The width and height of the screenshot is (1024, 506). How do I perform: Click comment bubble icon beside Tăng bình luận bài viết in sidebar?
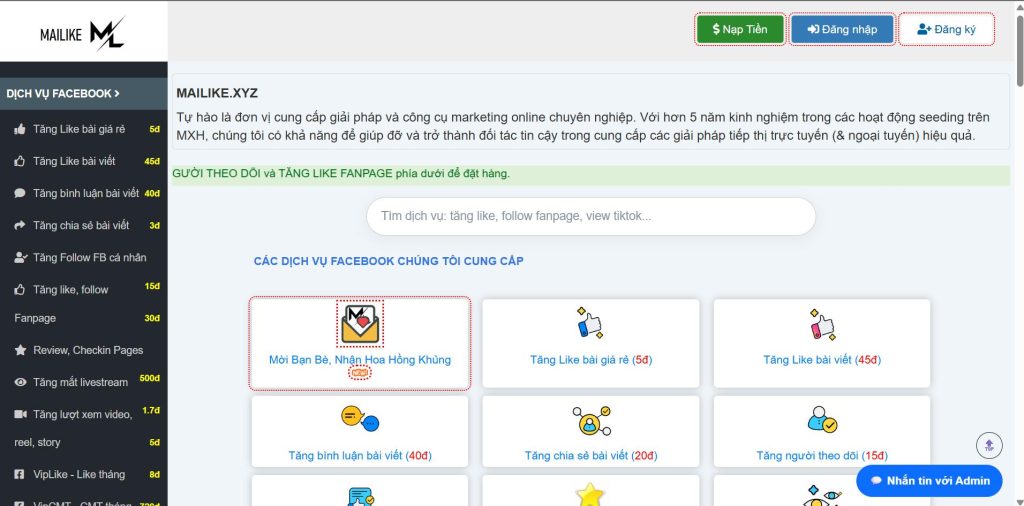pos(20,193)
